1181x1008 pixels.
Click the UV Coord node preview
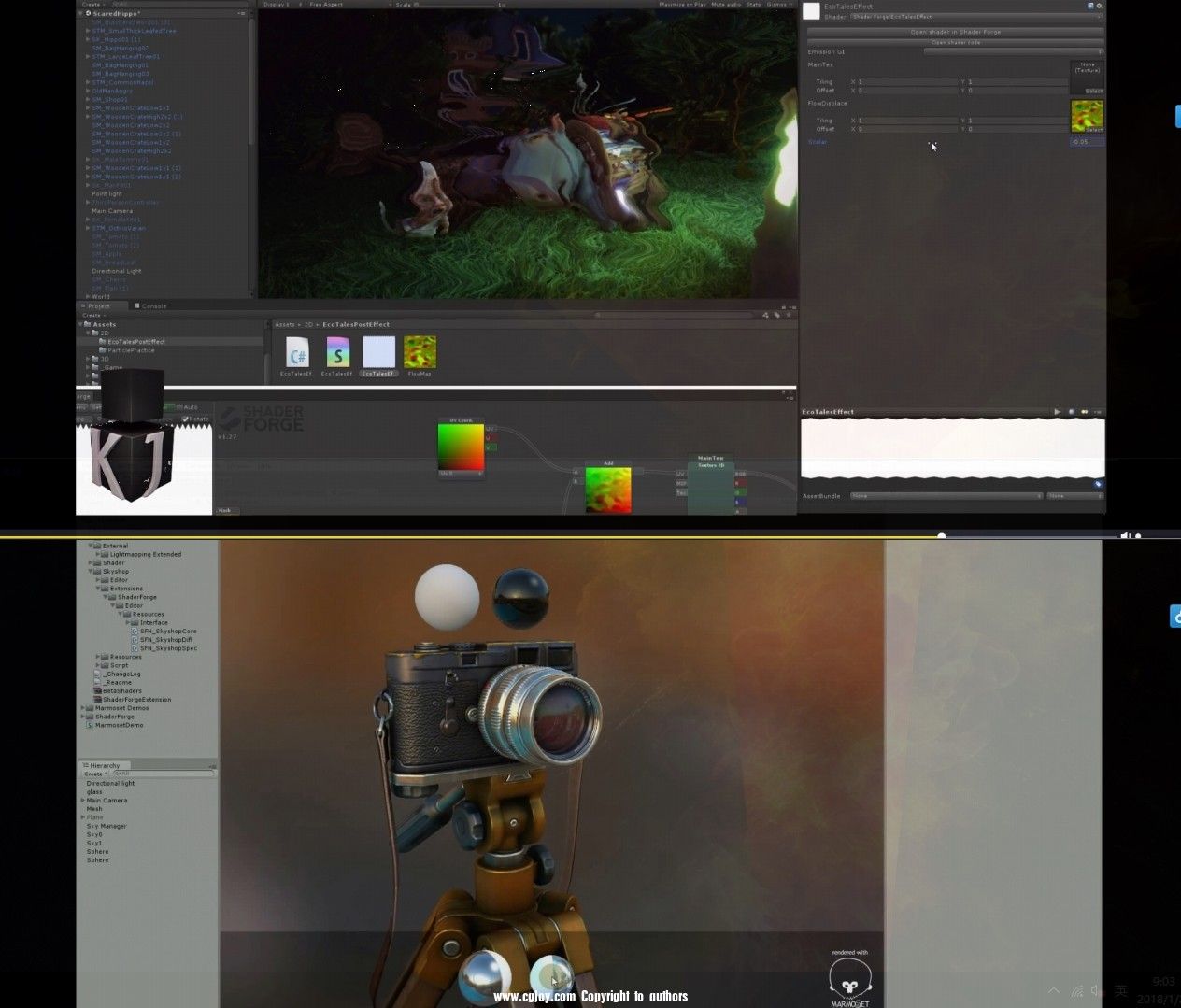coord(462,447)
